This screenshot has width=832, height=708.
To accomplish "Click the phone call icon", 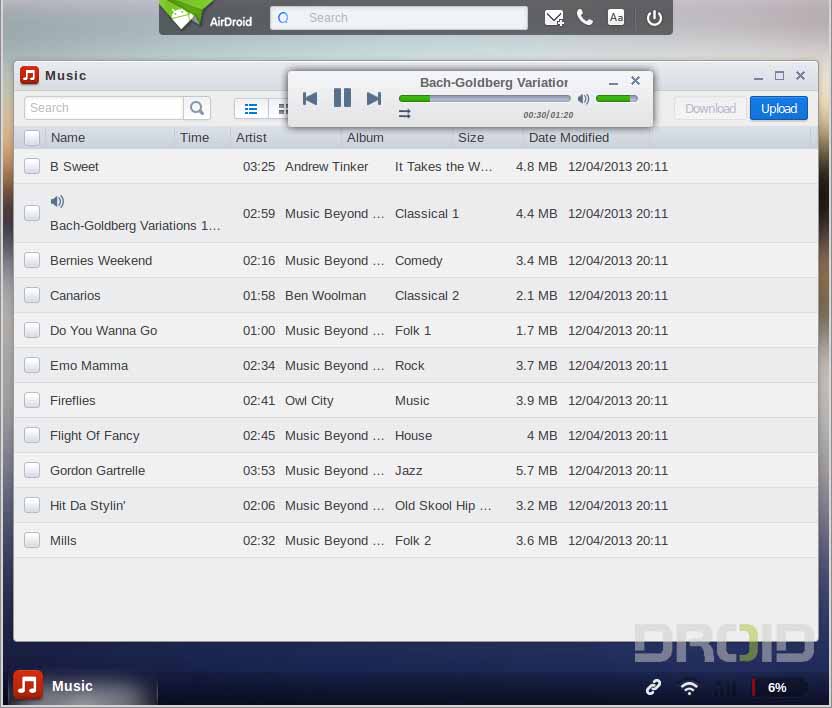I will [585, 18].
